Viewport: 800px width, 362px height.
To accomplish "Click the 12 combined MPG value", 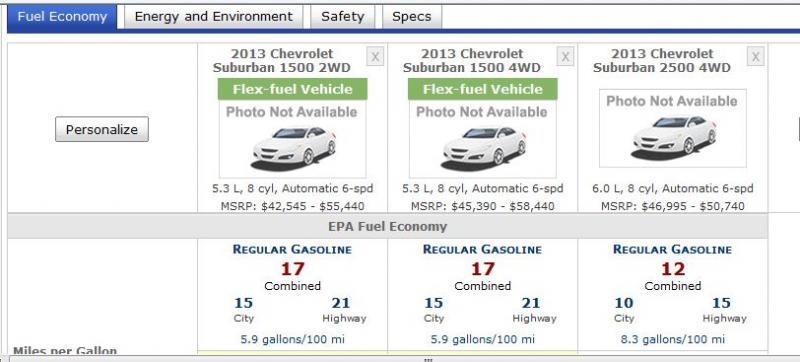I will coord(672,269).
